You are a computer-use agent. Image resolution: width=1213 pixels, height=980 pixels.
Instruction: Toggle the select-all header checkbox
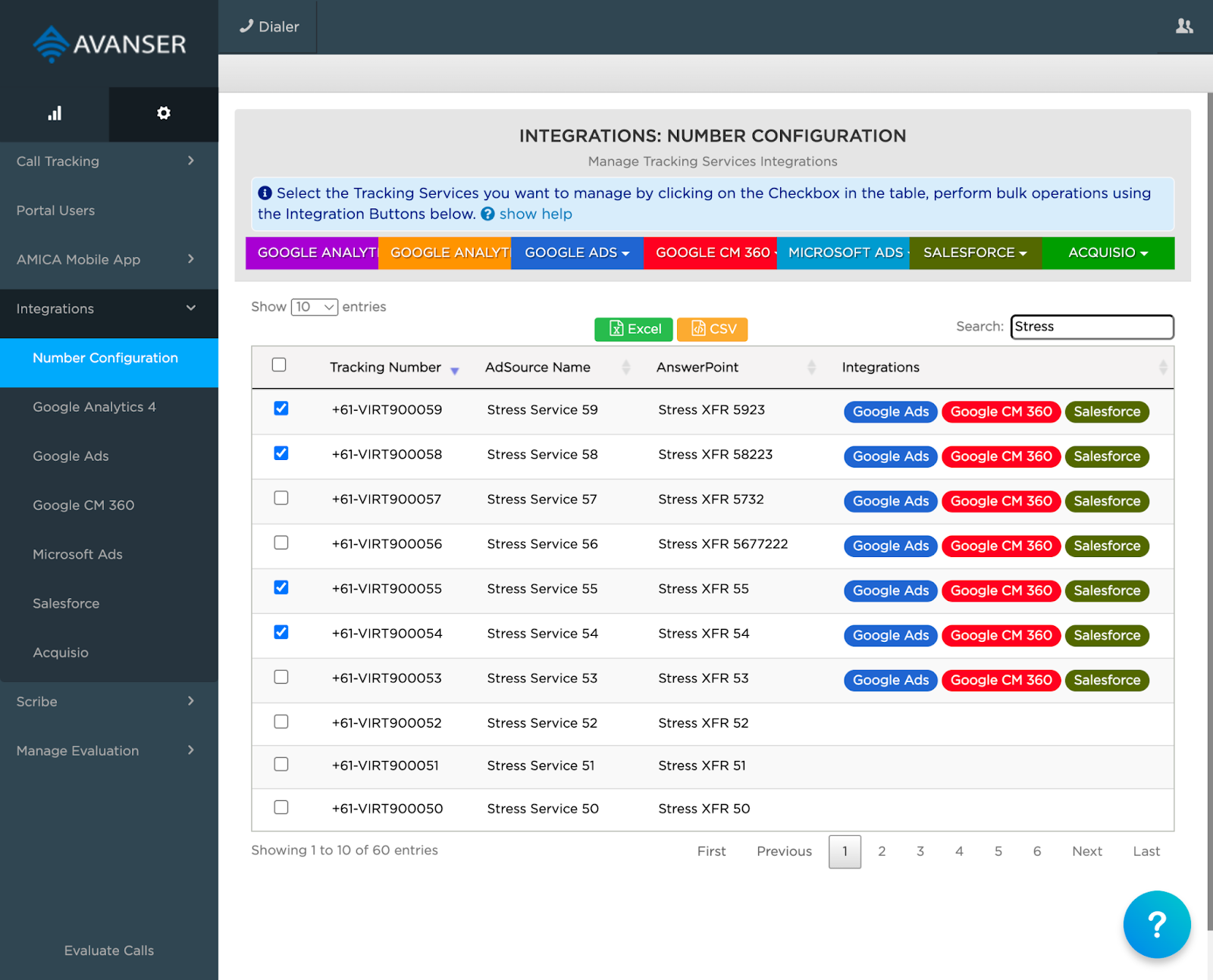(x=279, y=365)
